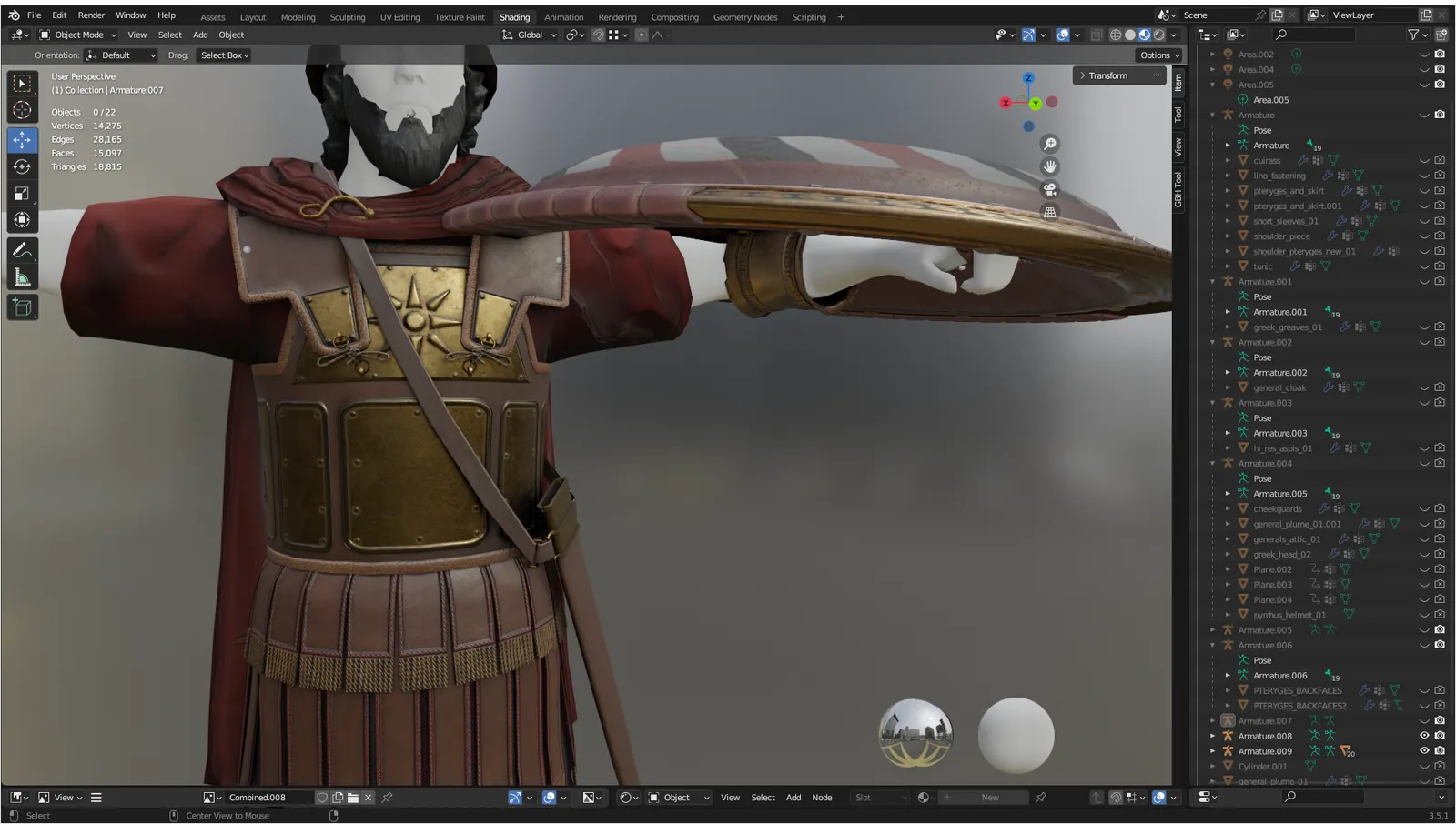Select the Measure tool
Screen dimensions: 1456x824
click(x=22, y=277)
